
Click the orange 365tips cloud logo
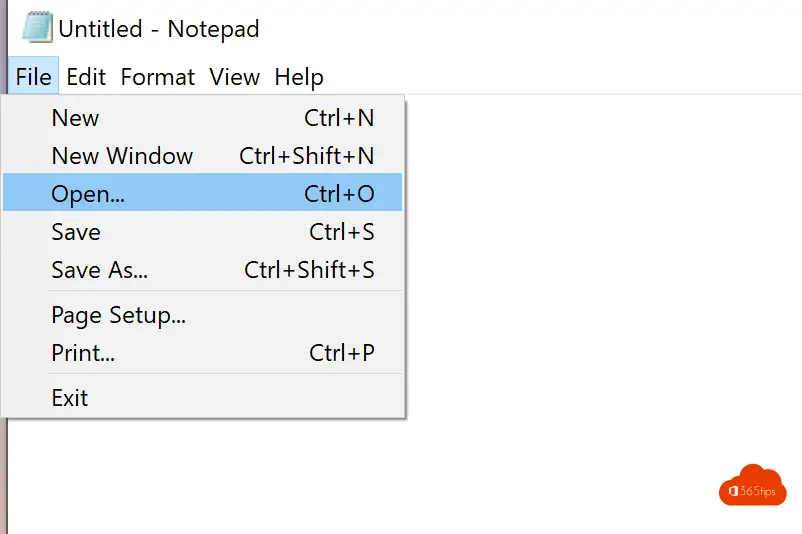point(752,484)
